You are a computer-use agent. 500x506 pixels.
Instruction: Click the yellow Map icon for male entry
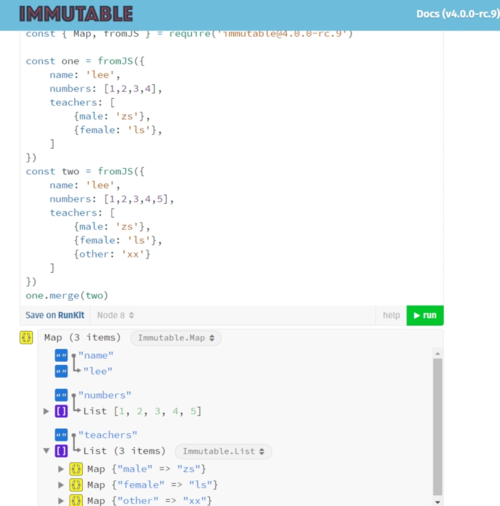pos(76,469)
